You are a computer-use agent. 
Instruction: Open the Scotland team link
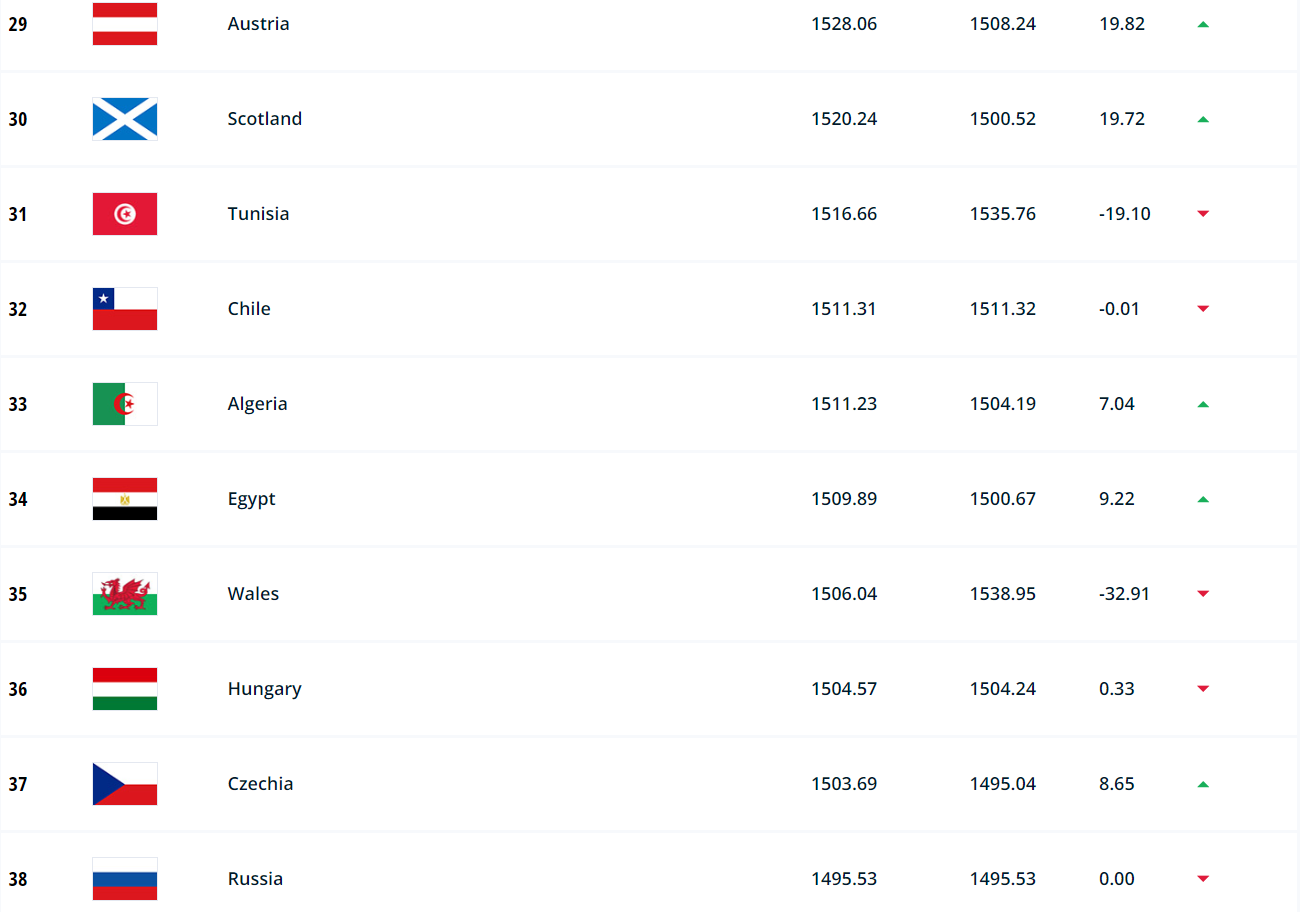point(264,119)
